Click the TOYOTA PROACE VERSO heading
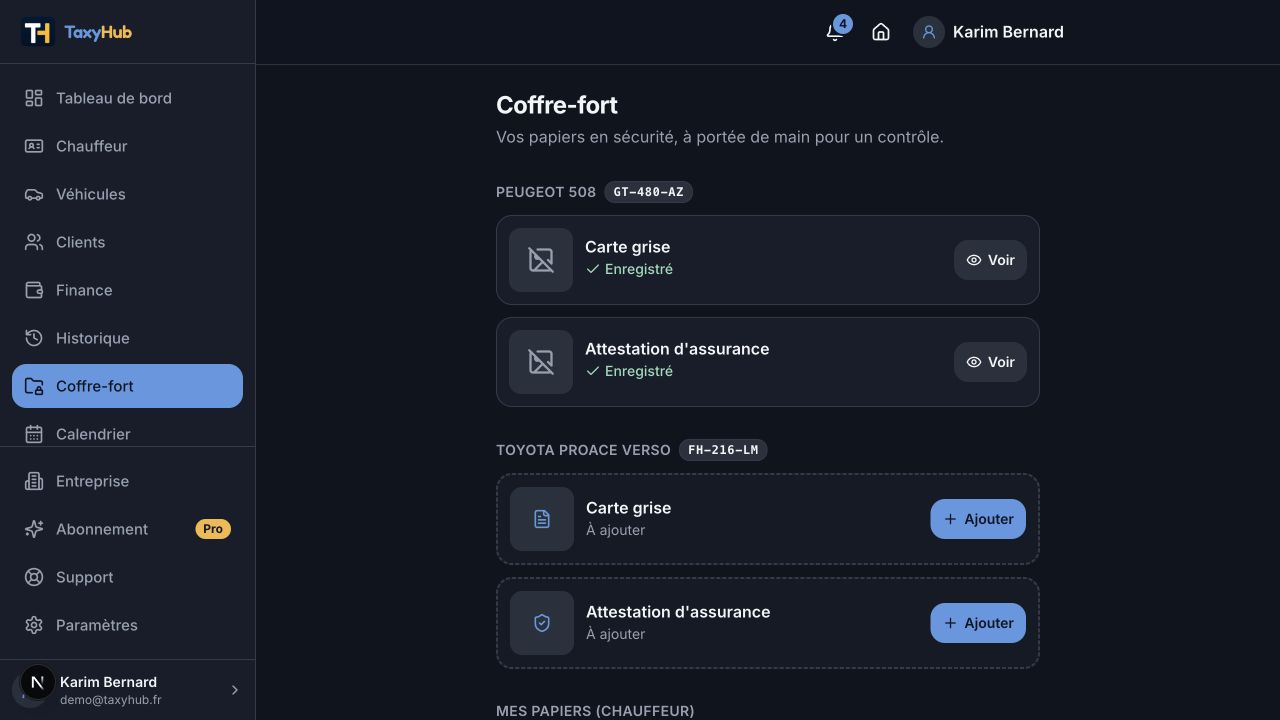Viewport: 1280px width, 720px height. pos(583,450)
